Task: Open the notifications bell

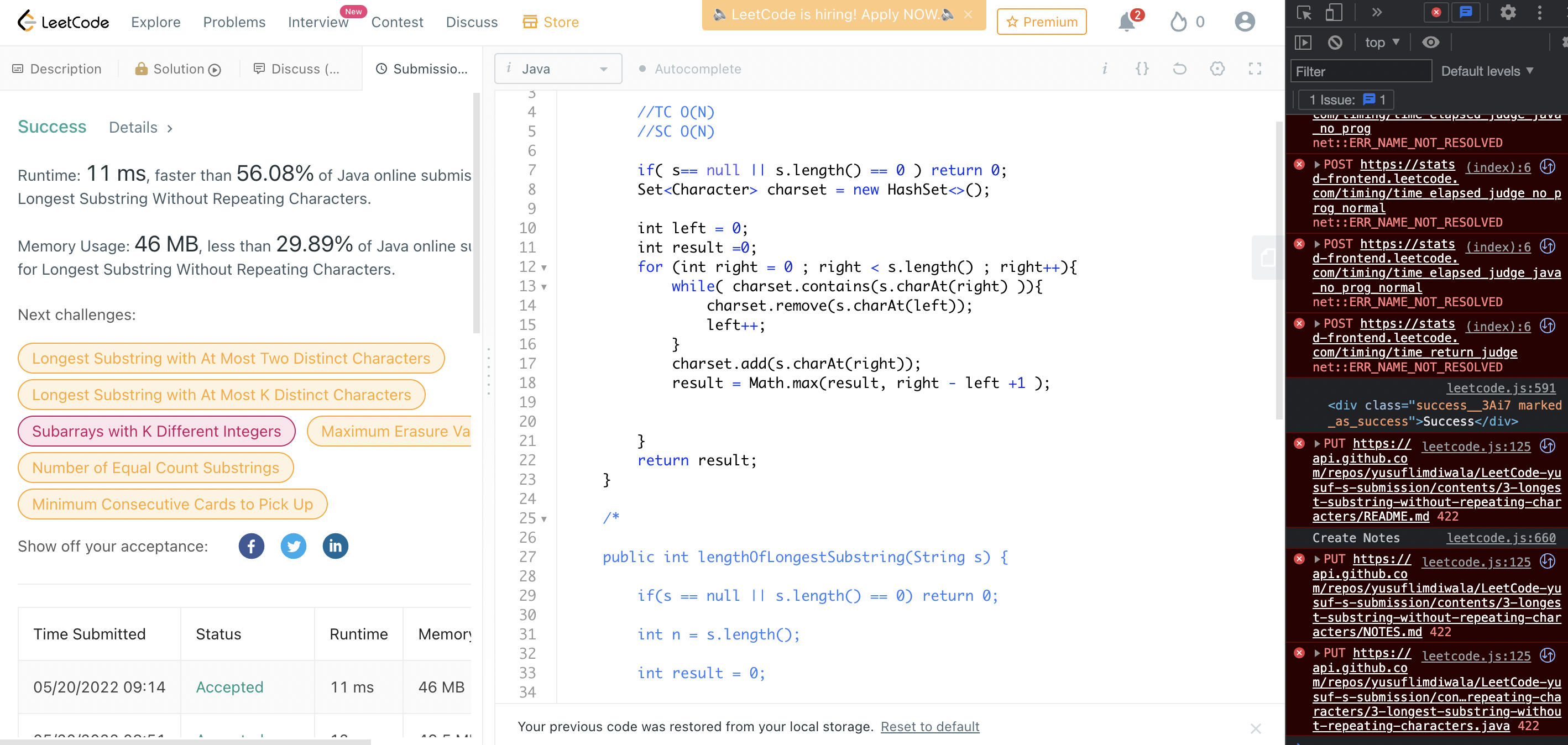Action: [1127, 22]
